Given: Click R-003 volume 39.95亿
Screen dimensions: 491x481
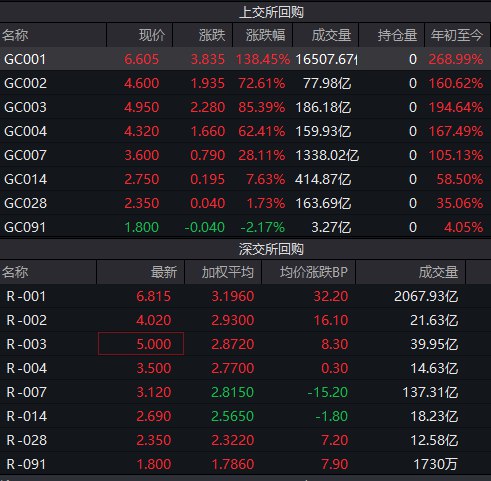Looking at the screenshot, I should click(434, 344).
